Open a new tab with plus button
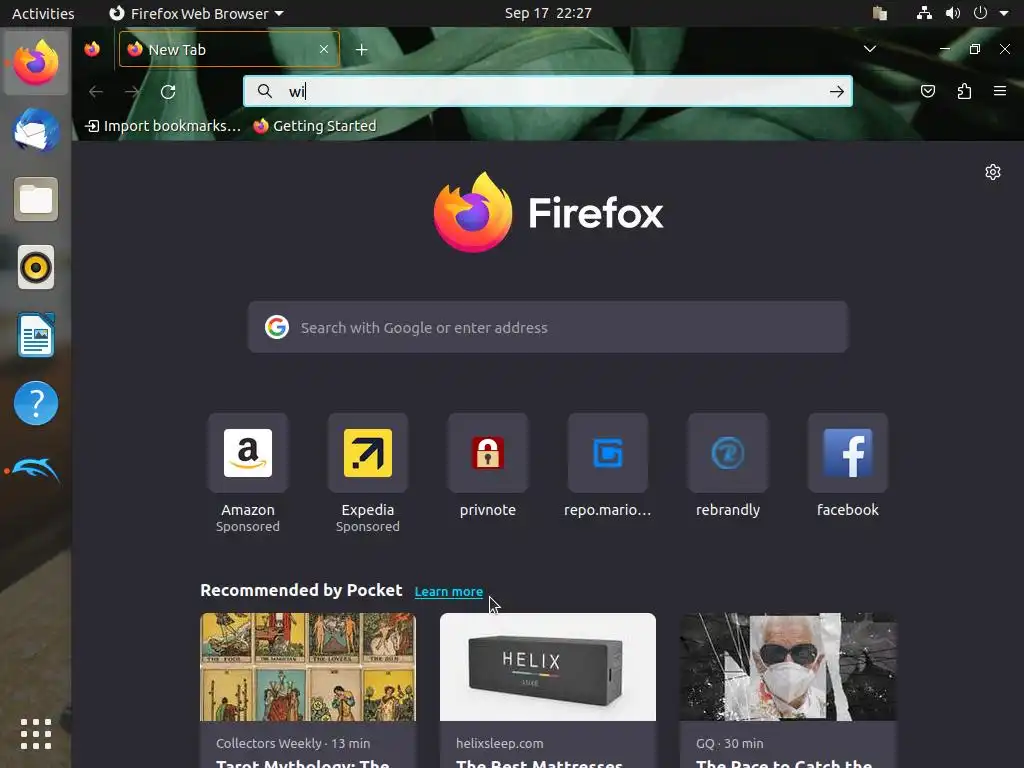Screen dimensions: 1024x768 point(361,50)
